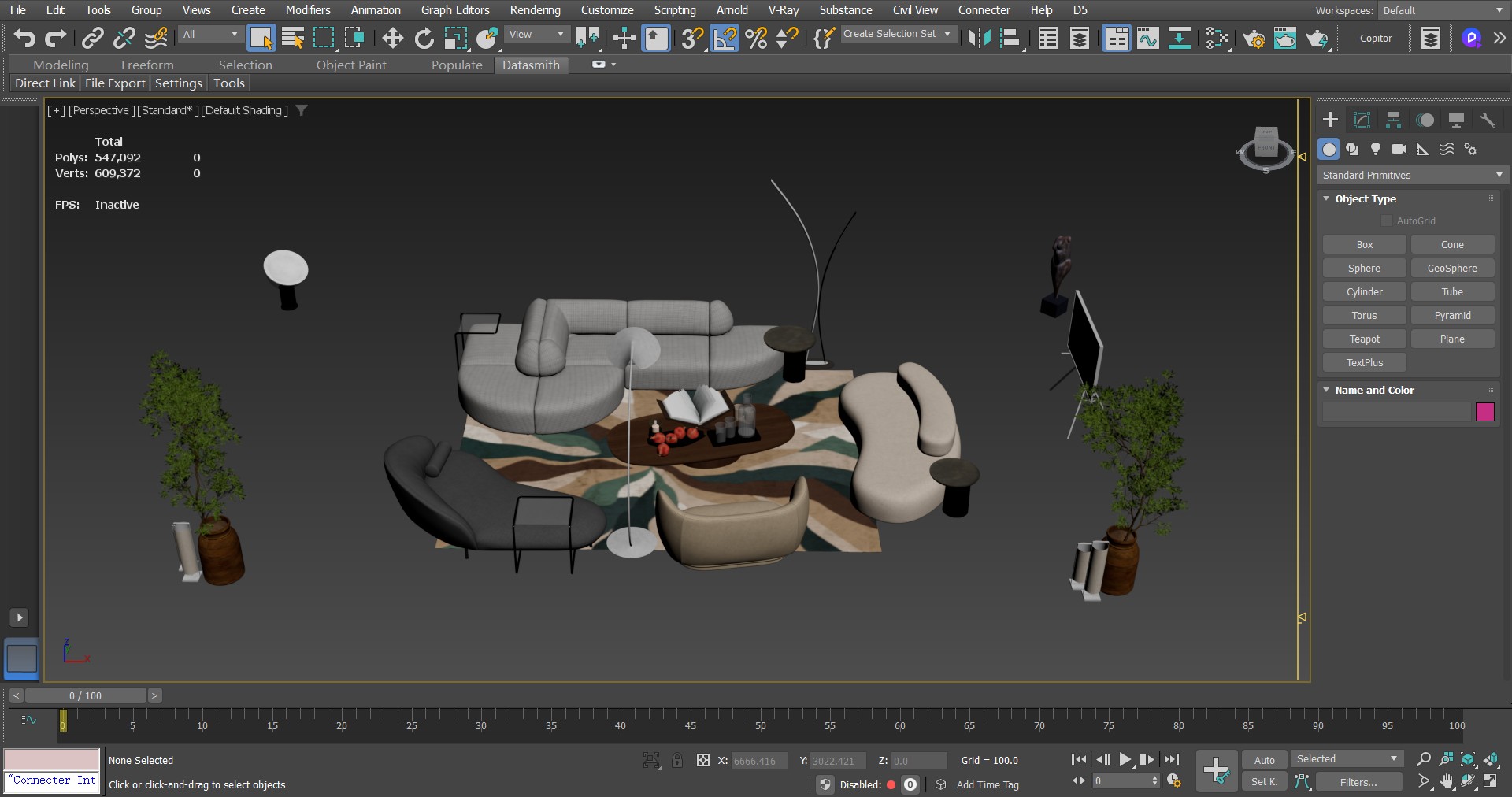The width and height of the screenshot is (1512, 797).
Task: Click the TextPlus button
Action: (1365, 363)
